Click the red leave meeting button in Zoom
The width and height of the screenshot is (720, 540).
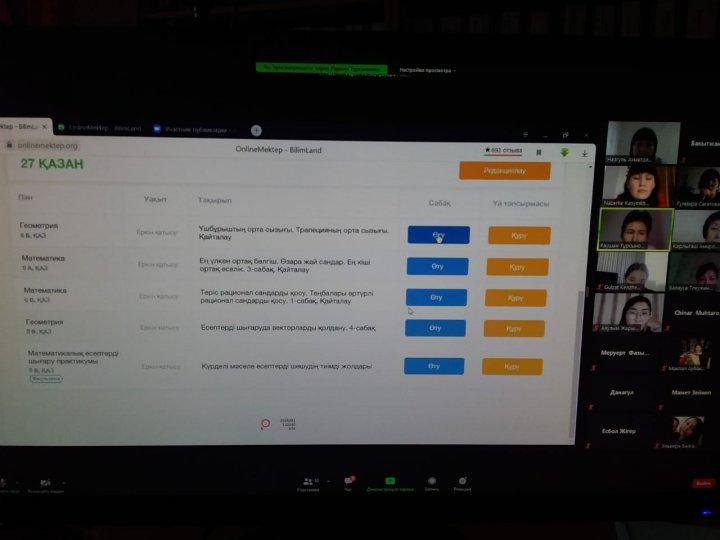[703, 483]
